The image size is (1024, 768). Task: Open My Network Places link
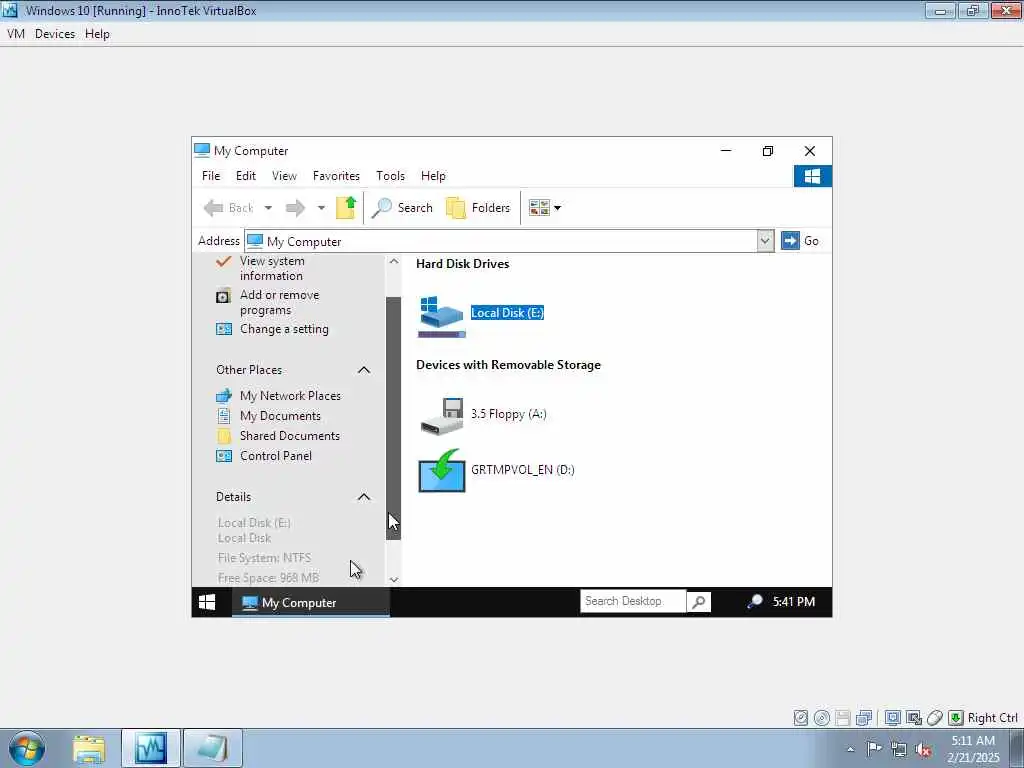pos(290,396)
